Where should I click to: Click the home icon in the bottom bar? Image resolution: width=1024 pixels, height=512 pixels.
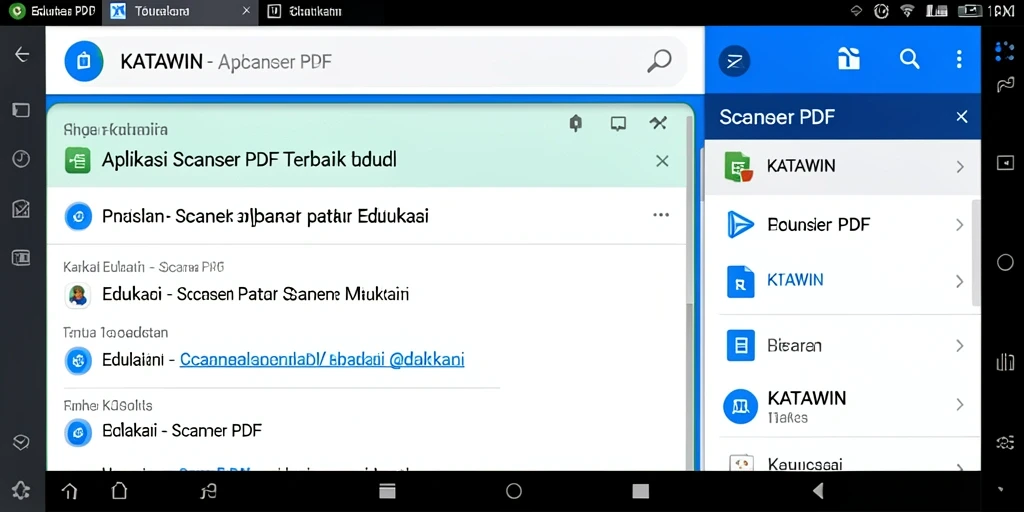[x=69, y=491]
